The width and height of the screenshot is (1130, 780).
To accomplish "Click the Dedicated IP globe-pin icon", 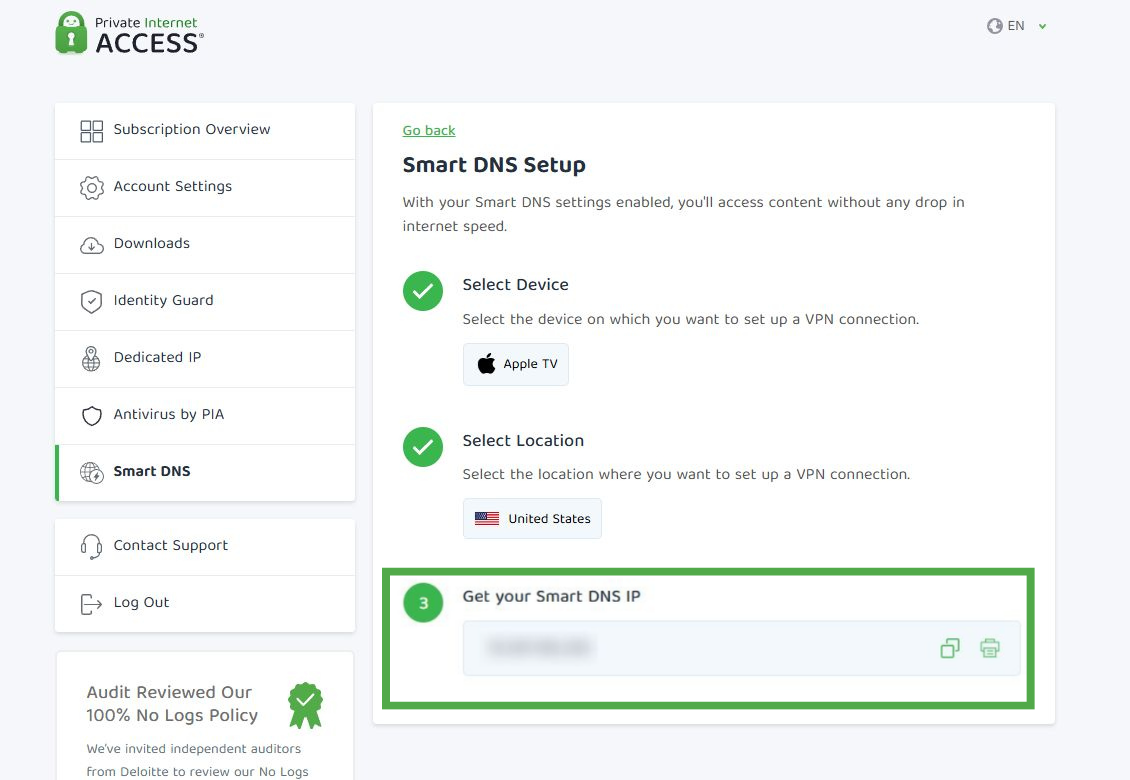I will [x=92, y=358].
